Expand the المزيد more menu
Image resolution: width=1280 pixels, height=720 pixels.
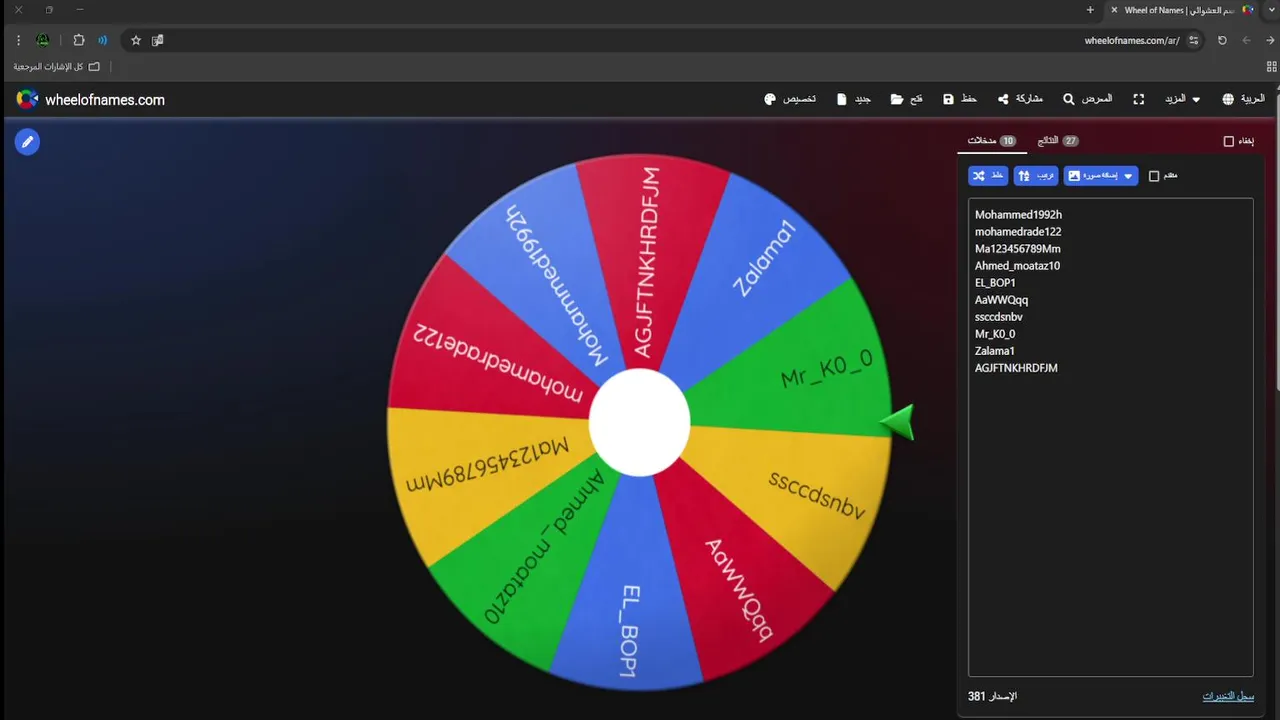[x=1181, y=99]
